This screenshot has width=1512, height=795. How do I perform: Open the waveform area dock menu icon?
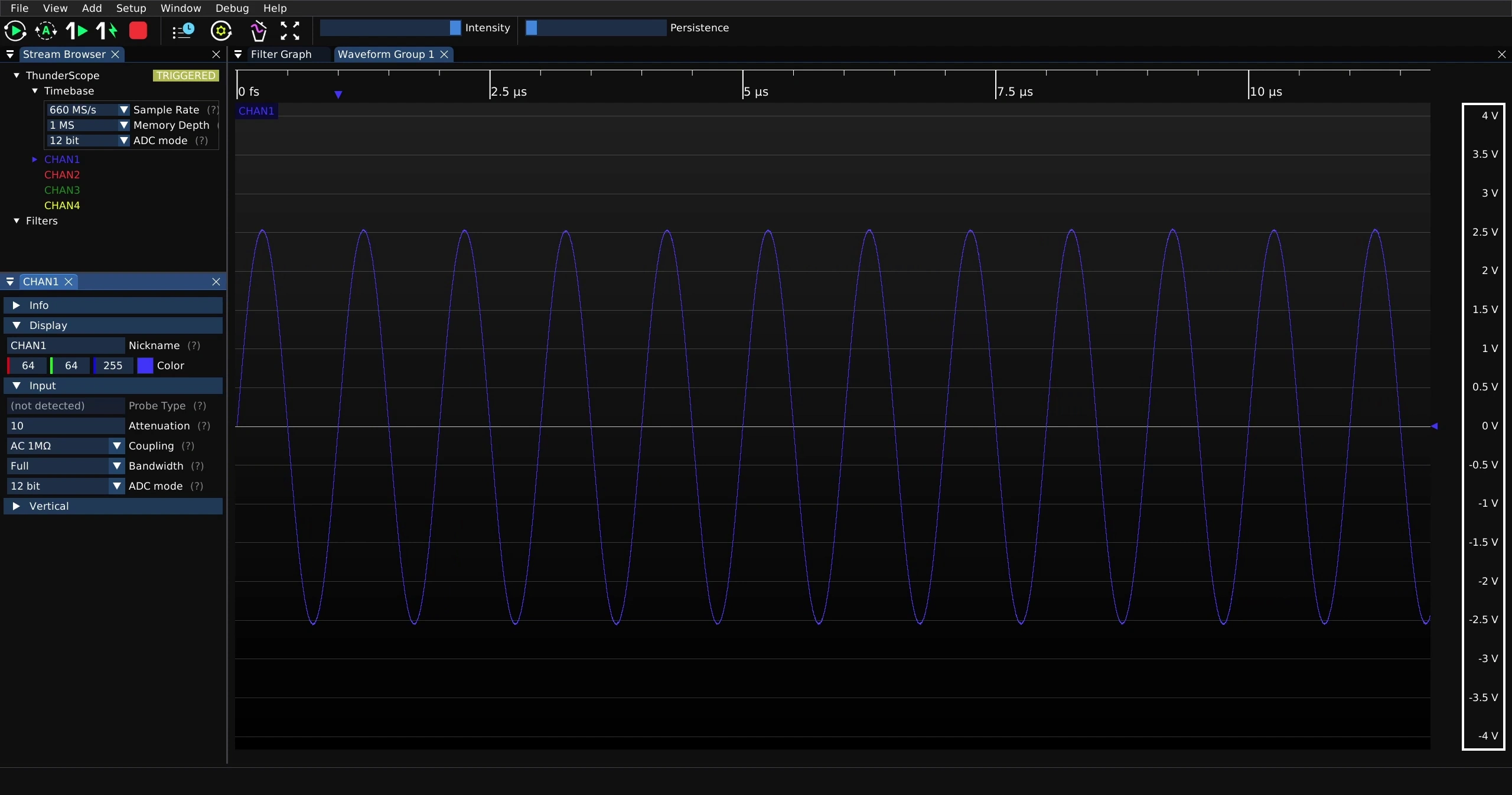[238, 54]
